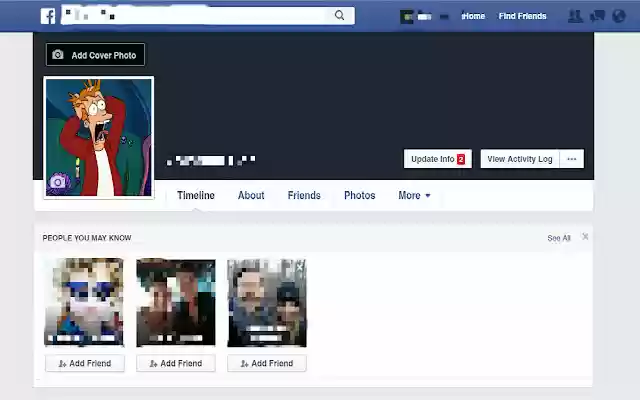Screen dimensions: 640x400
Task: Switch to the Timeline tab
Action: (196, 196)
